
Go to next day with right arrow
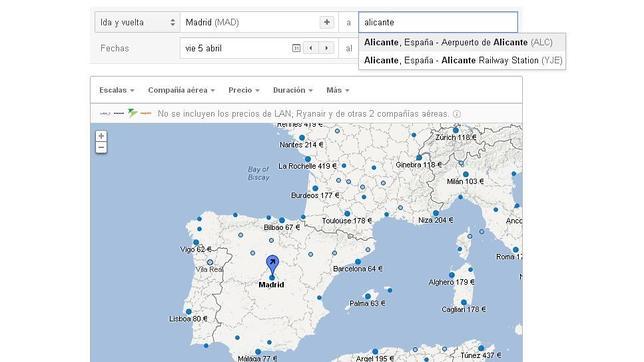[327, 48]
